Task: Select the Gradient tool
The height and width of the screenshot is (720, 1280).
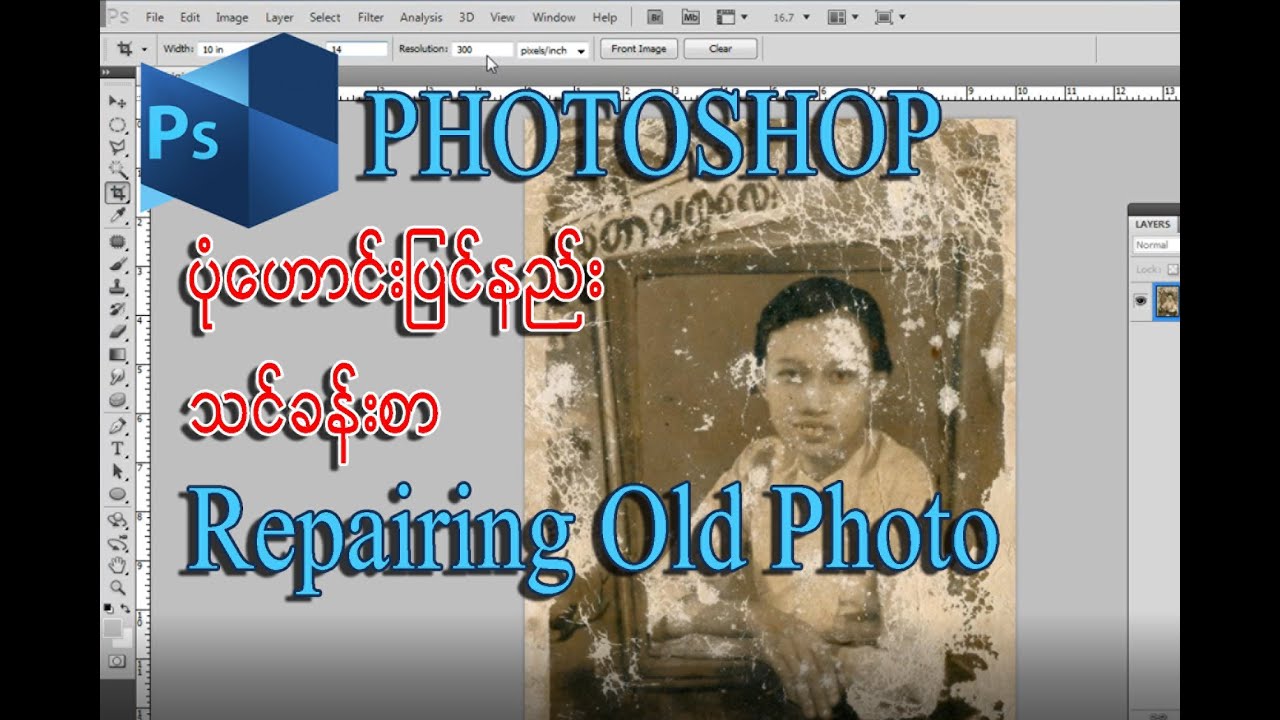Action: (118, 354)
